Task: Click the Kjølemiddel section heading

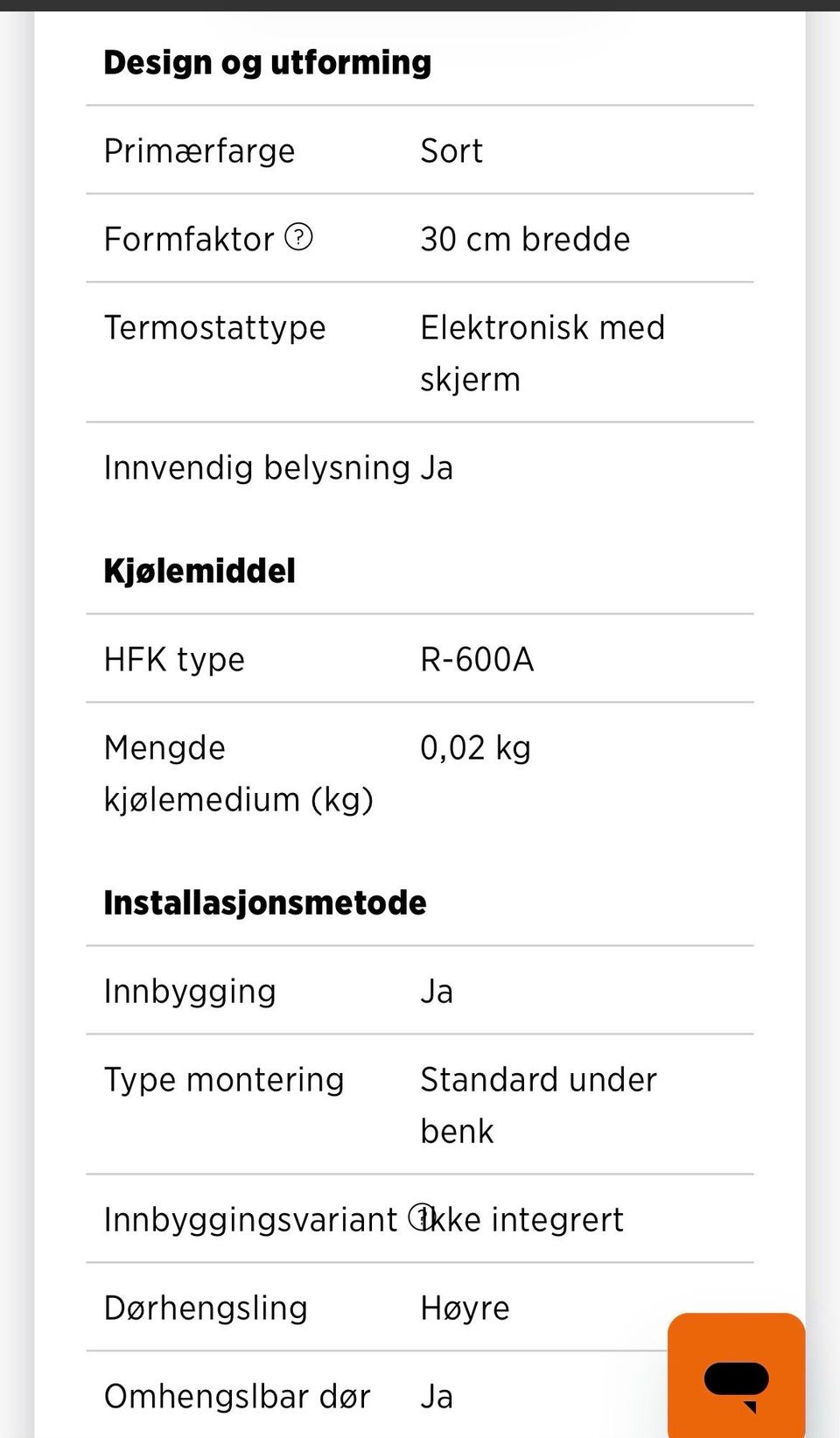Action: [199, 571]
